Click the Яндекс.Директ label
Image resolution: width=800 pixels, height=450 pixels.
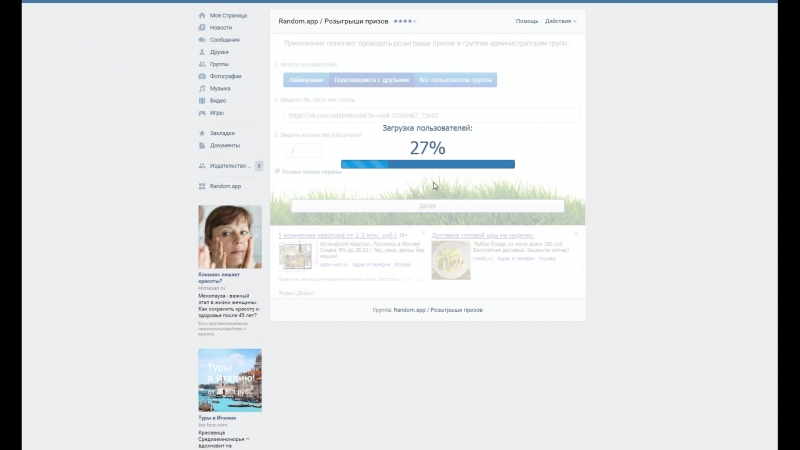(296, 293)
